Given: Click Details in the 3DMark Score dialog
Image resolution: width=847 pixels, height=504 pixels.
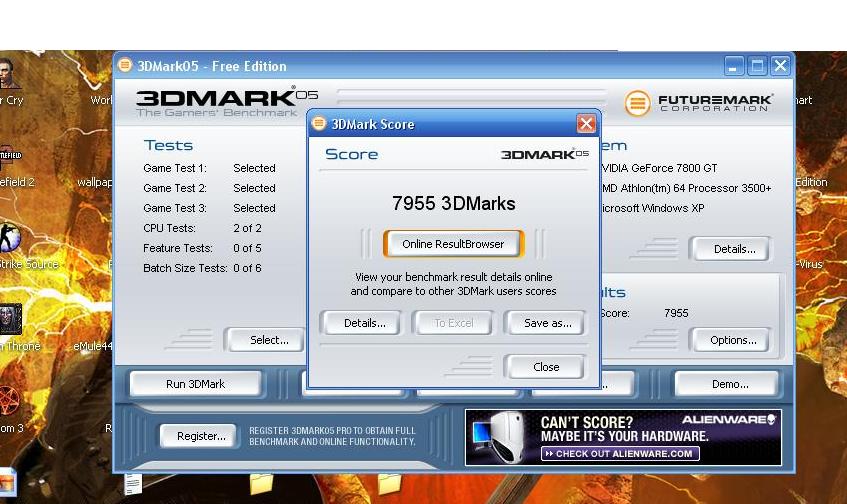Looking at the screenshot, I should (365, 323).
